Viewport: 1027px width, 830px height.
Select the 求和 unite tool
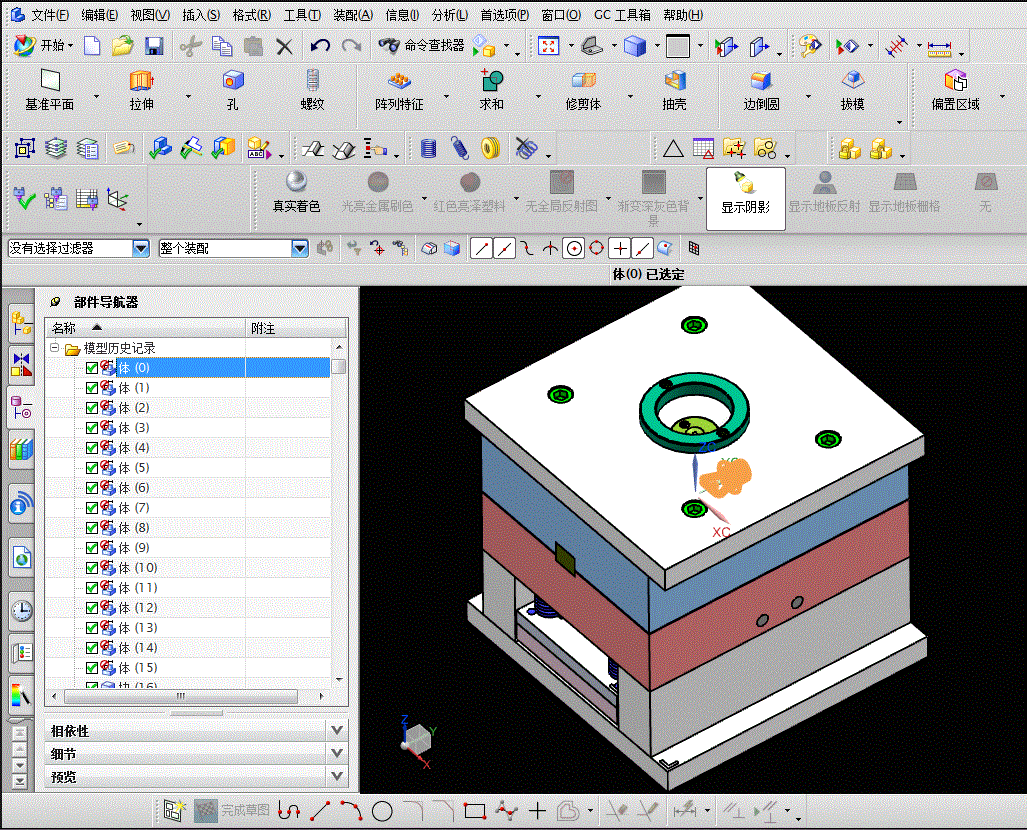(x=491, y=91)
